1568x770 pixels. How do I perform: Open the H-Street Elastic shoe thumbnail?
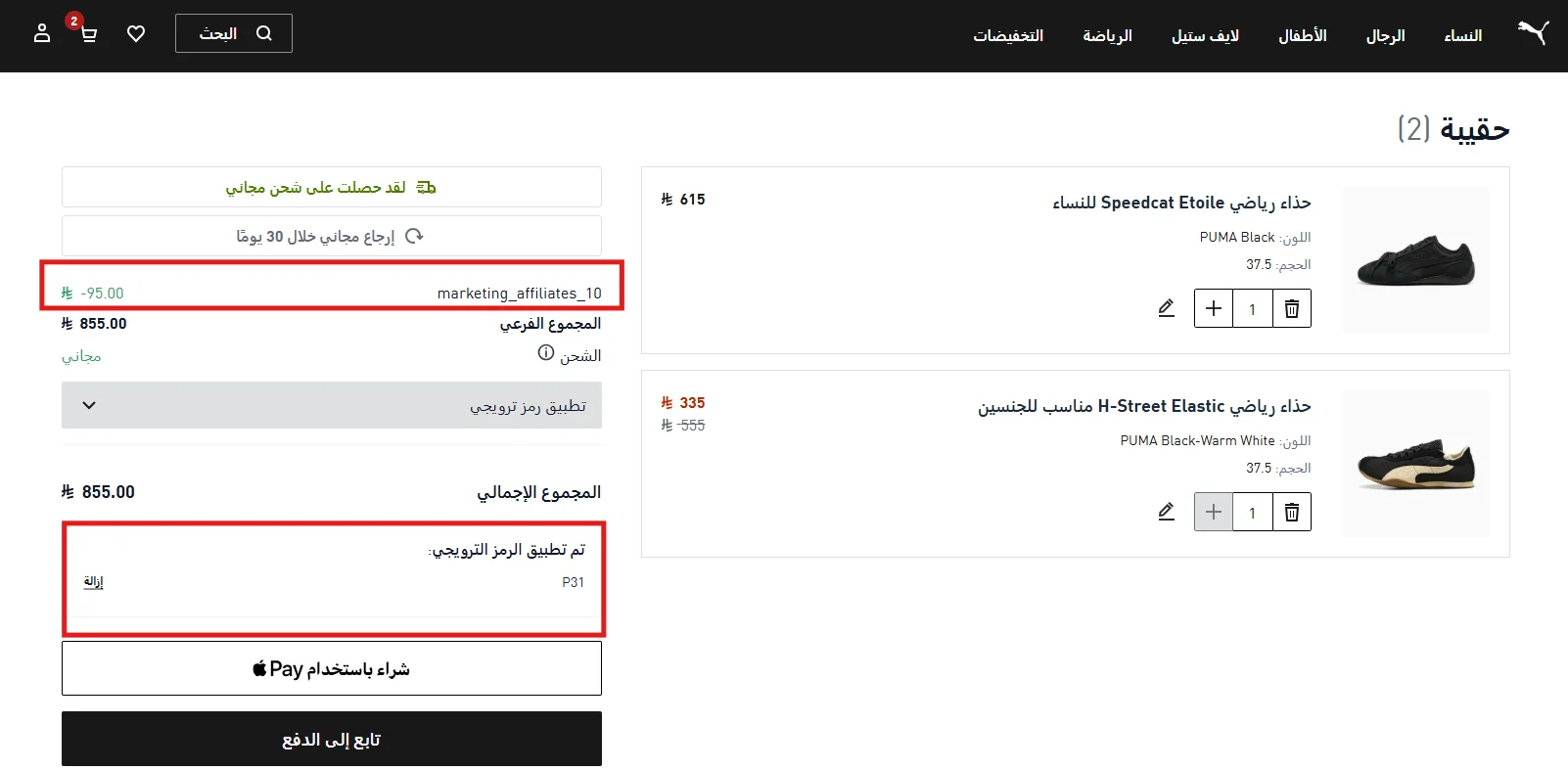[1416, 464]
